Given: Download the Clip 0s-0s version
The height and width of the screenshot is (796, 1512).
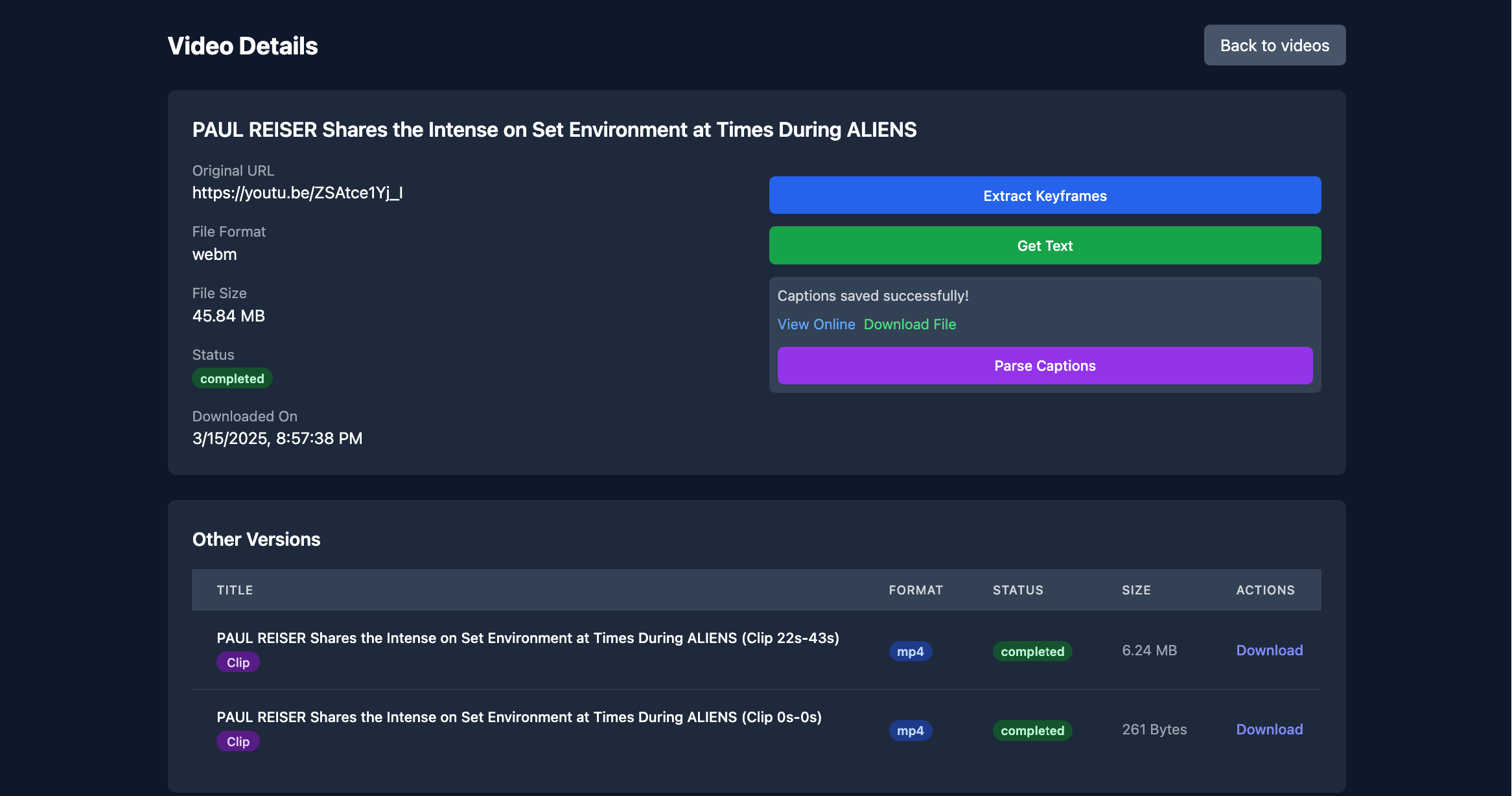Looking at the screenshot, I should tap(1269, 729).
